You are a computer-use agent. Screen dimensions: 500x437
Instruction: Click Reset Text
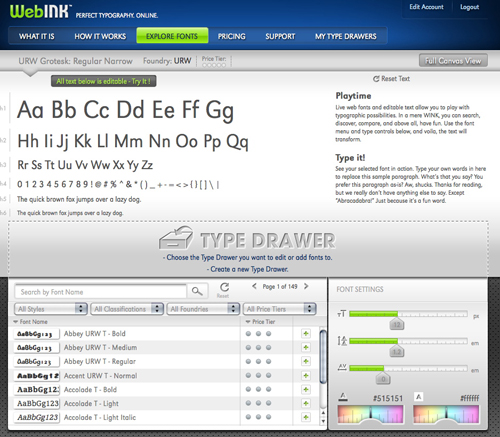[x=391, y=79]
